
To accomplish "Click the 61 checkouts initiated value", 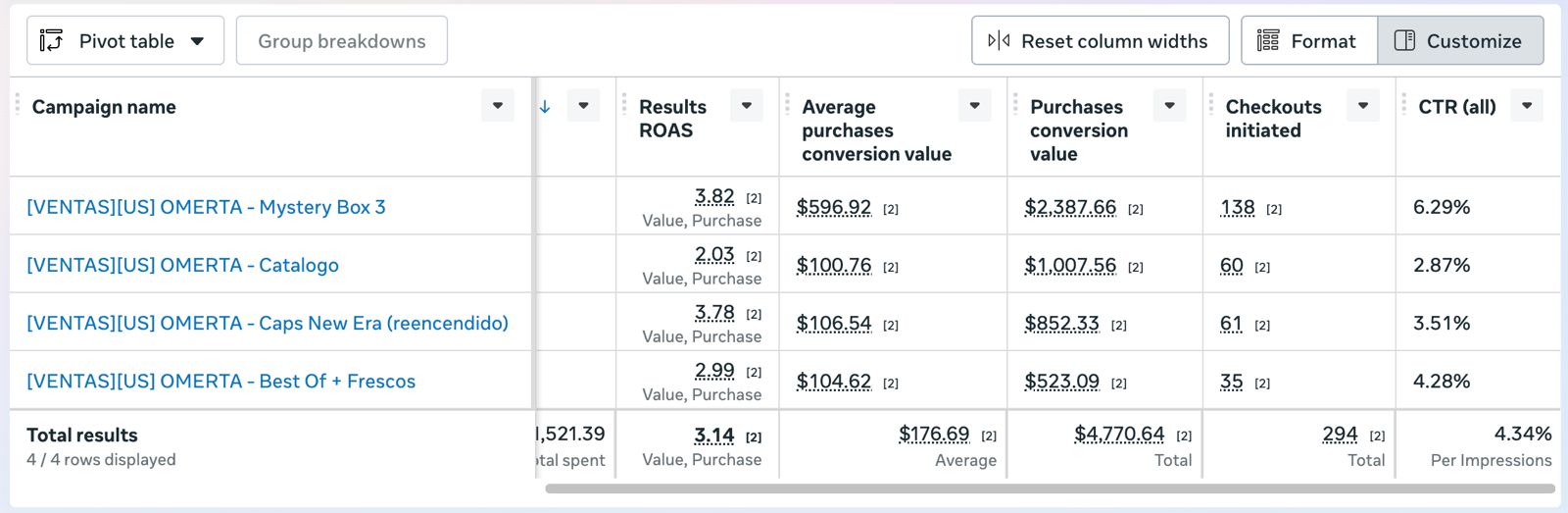I will coord(1232,323).
